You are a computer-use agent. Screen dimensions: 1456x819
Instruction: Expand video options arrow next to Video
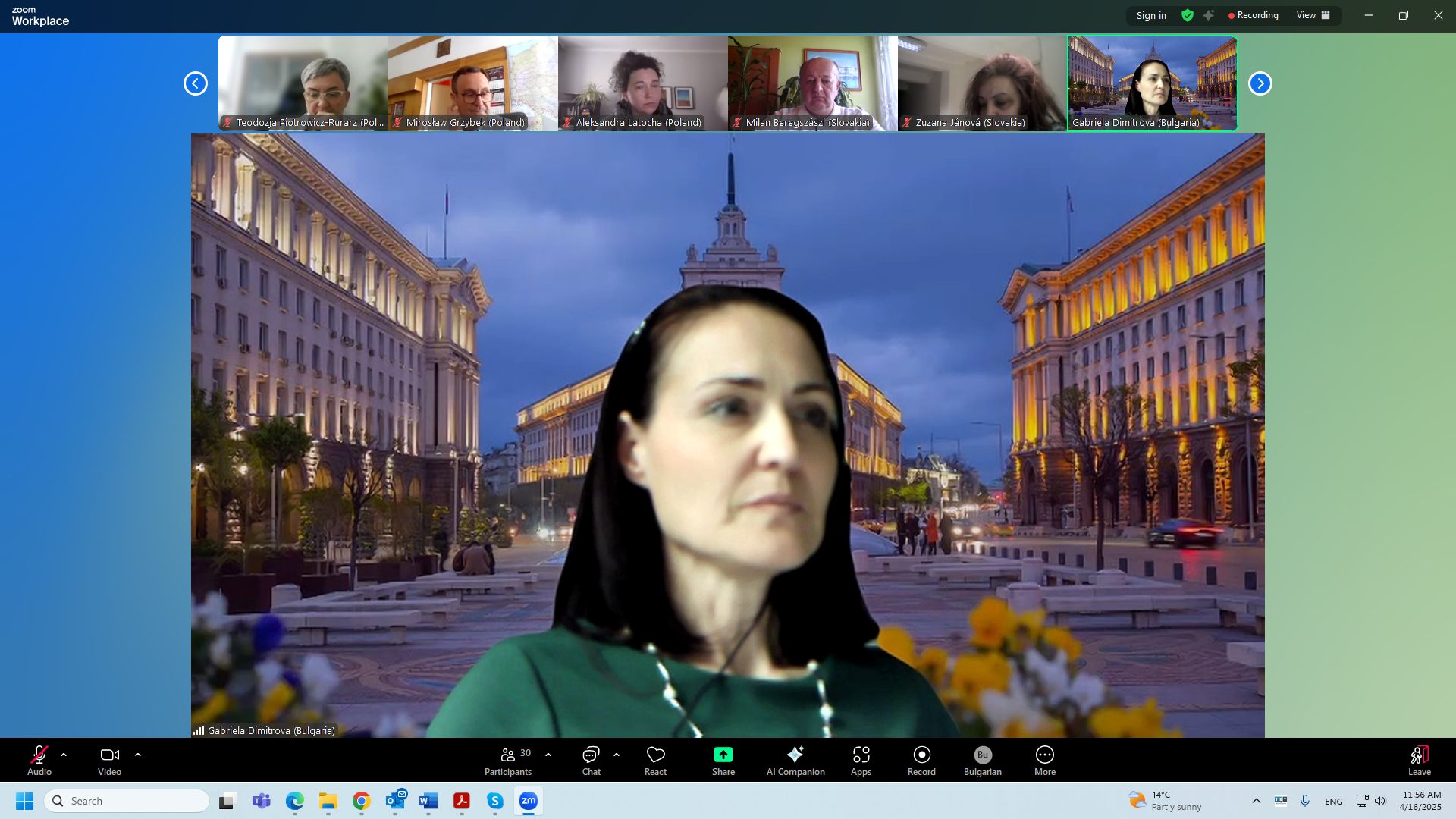[138, 755]
